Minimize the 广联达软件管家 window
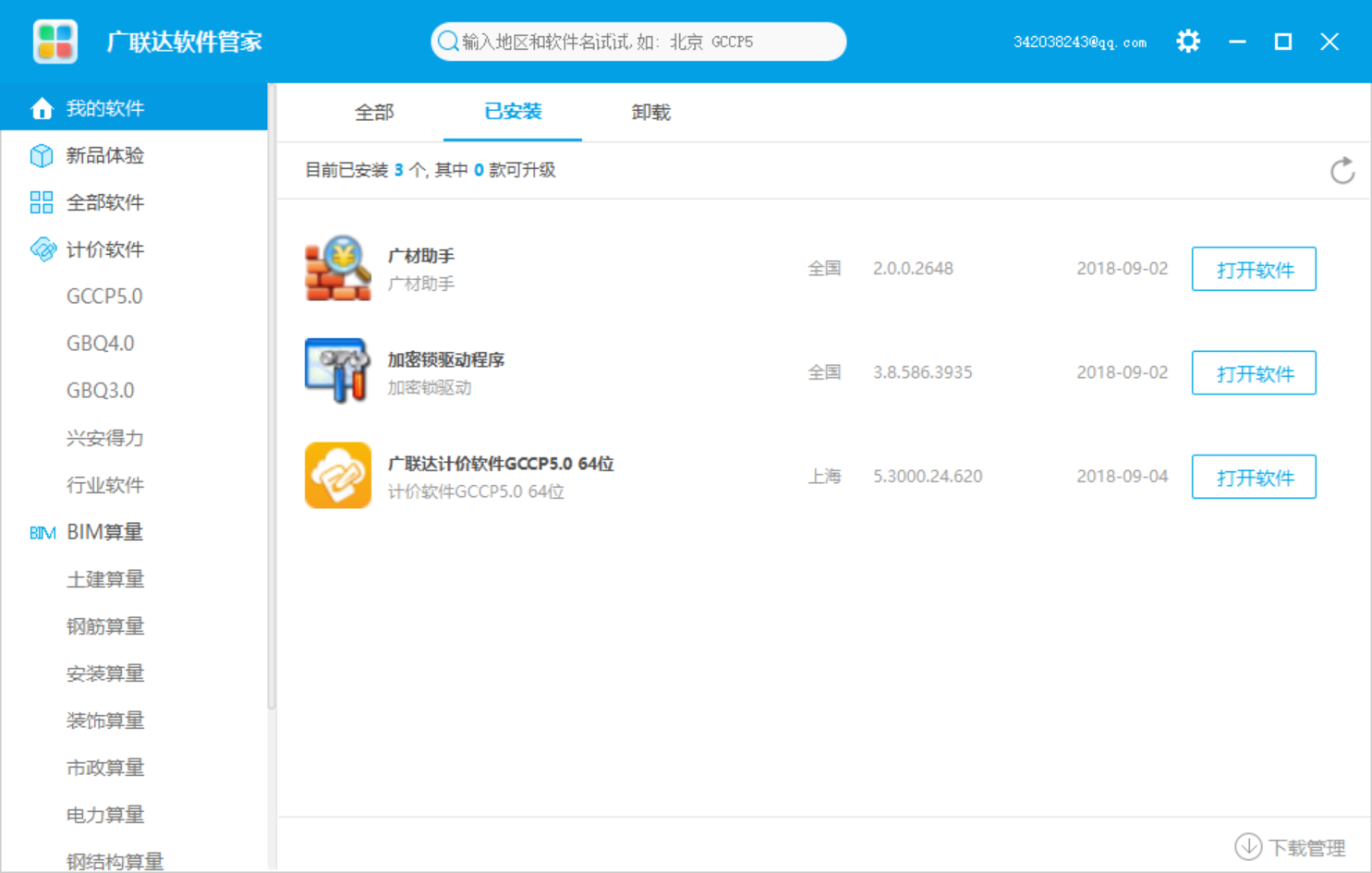1372x873 pixels. point(1237,42)
